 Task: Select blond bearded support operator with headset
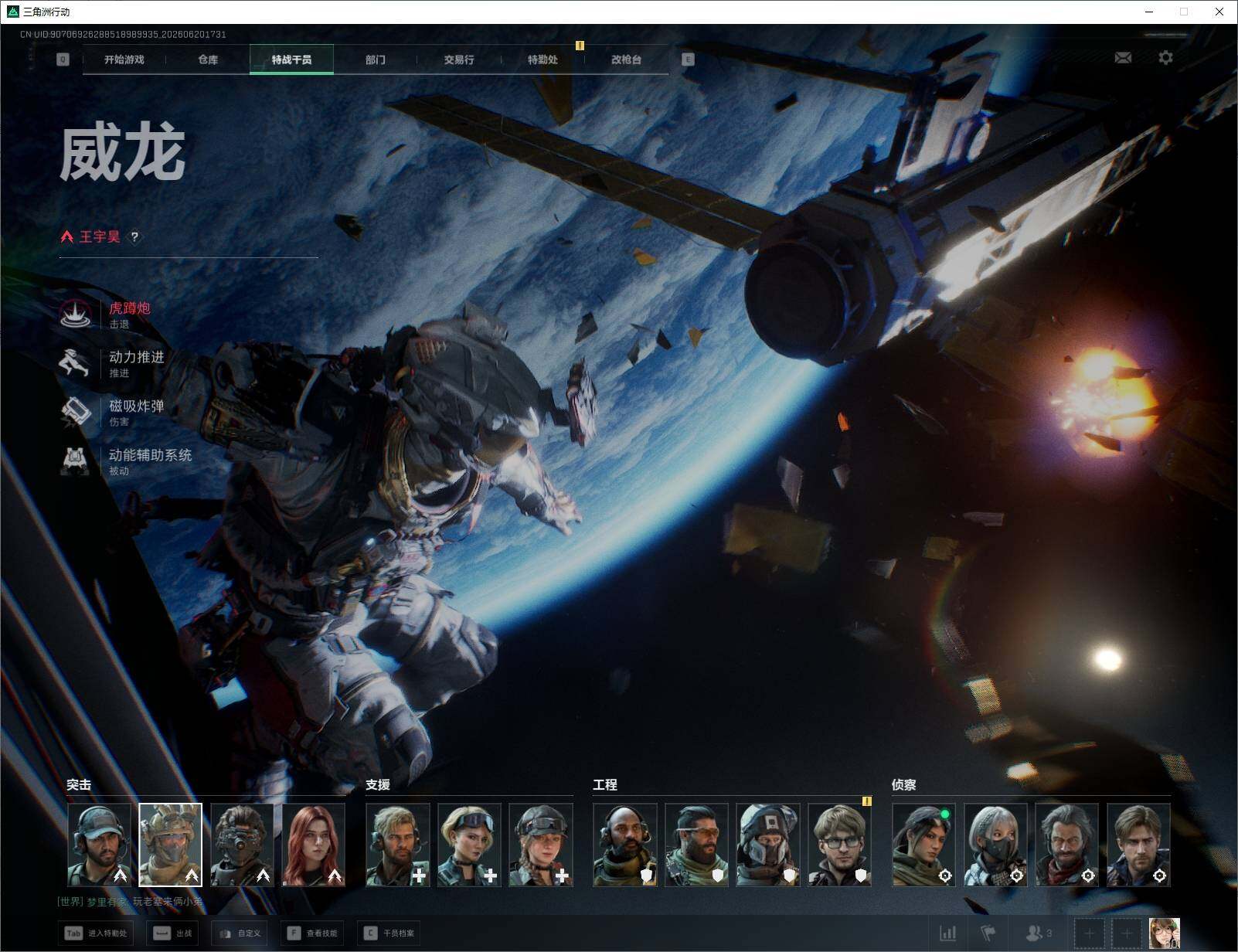tap(397, 845)
